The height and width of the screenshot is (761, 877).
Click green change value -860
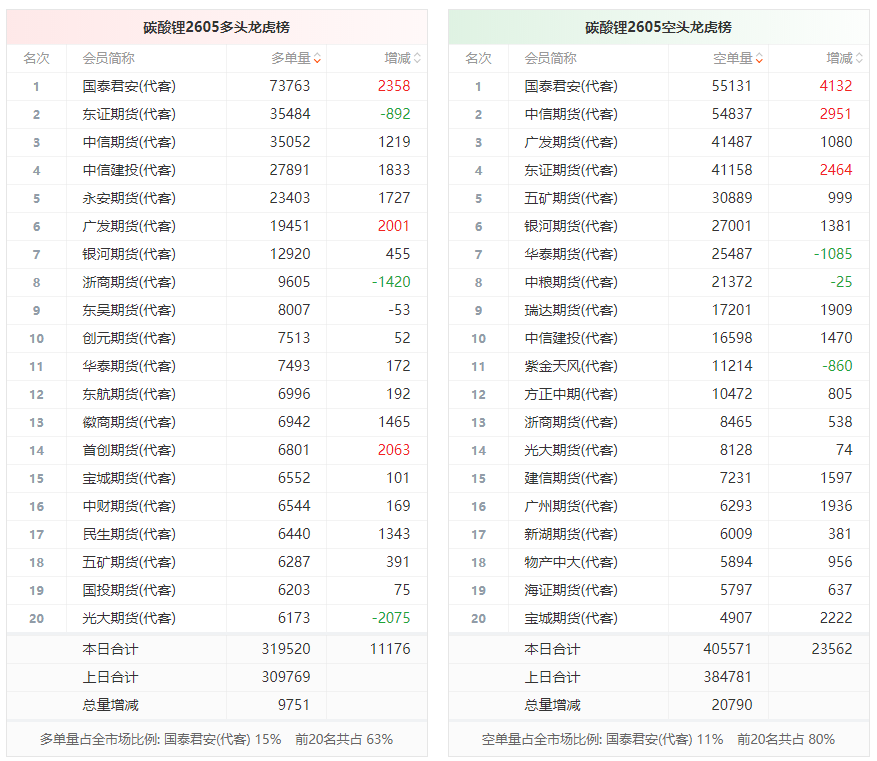tap(837, 366)
